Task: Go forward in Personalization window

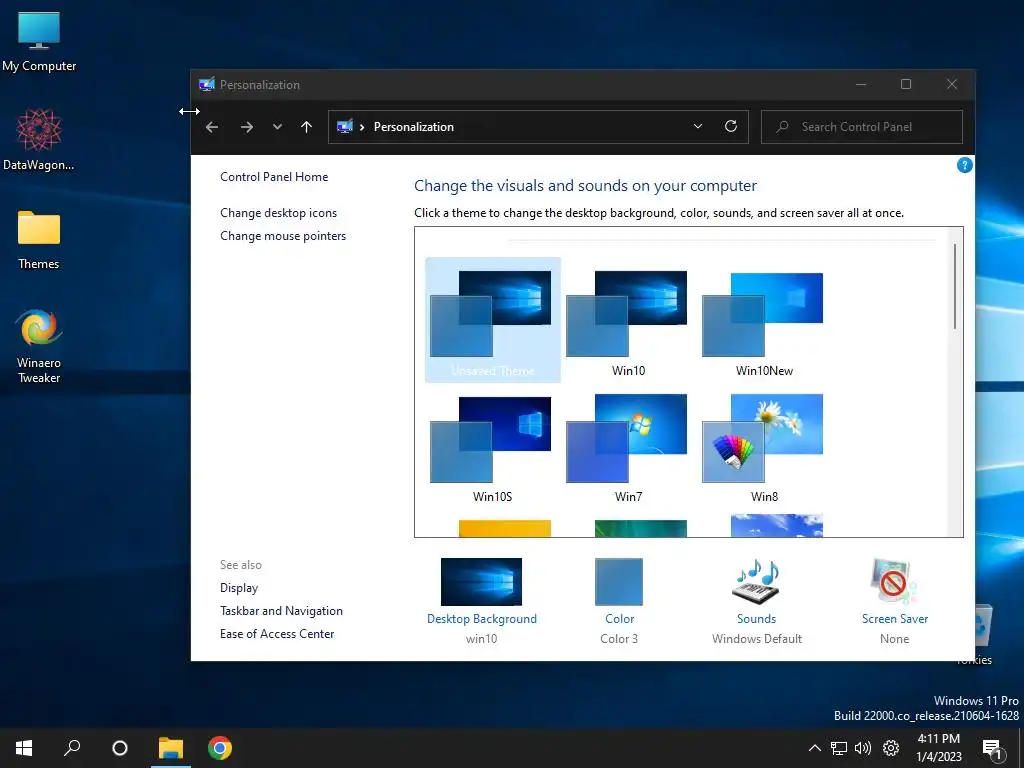Action: pos(246,127)
